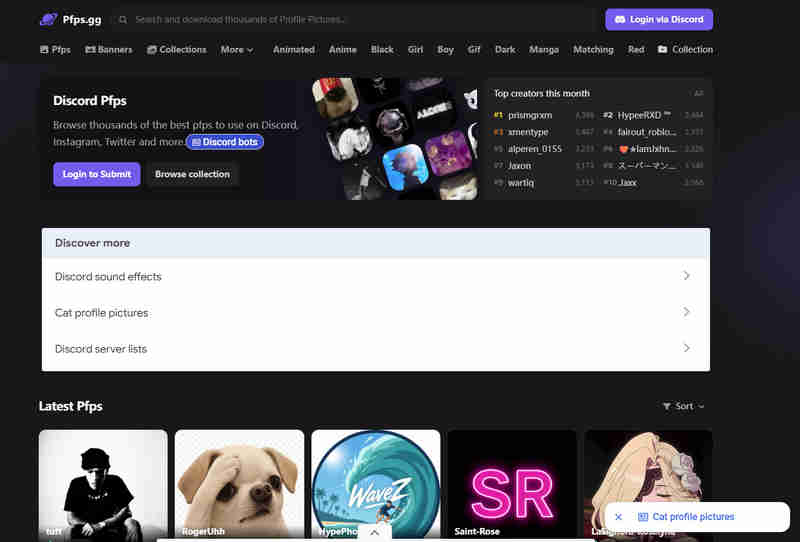Viewport: 800px width, 542px height.
Task: Open the purple pfp thumbnail in hero
Action: point(448,152)
